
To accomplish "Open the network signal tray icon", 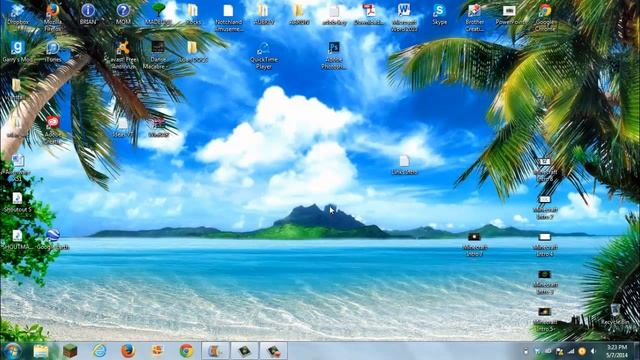I will coord(571,351).
